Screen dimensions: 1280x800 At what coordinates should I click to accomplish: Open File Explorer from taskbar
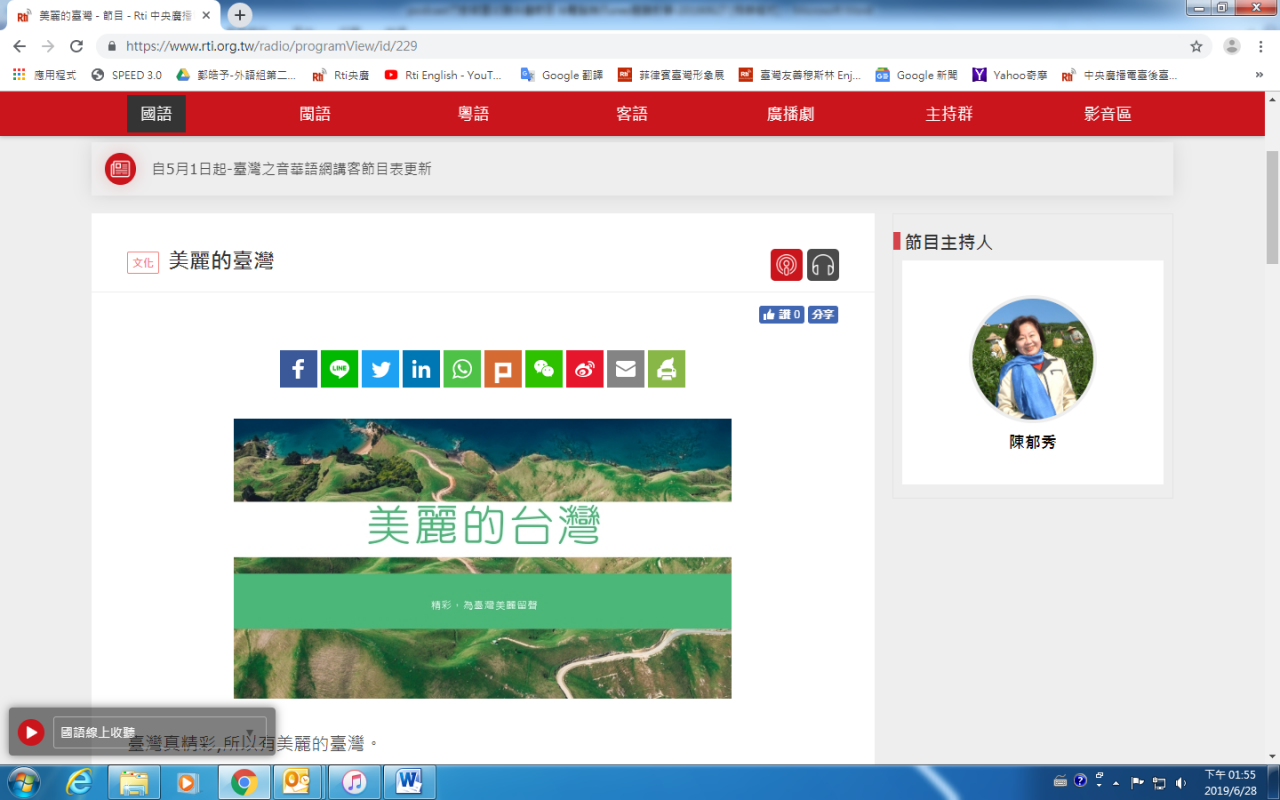click(134, 782)
